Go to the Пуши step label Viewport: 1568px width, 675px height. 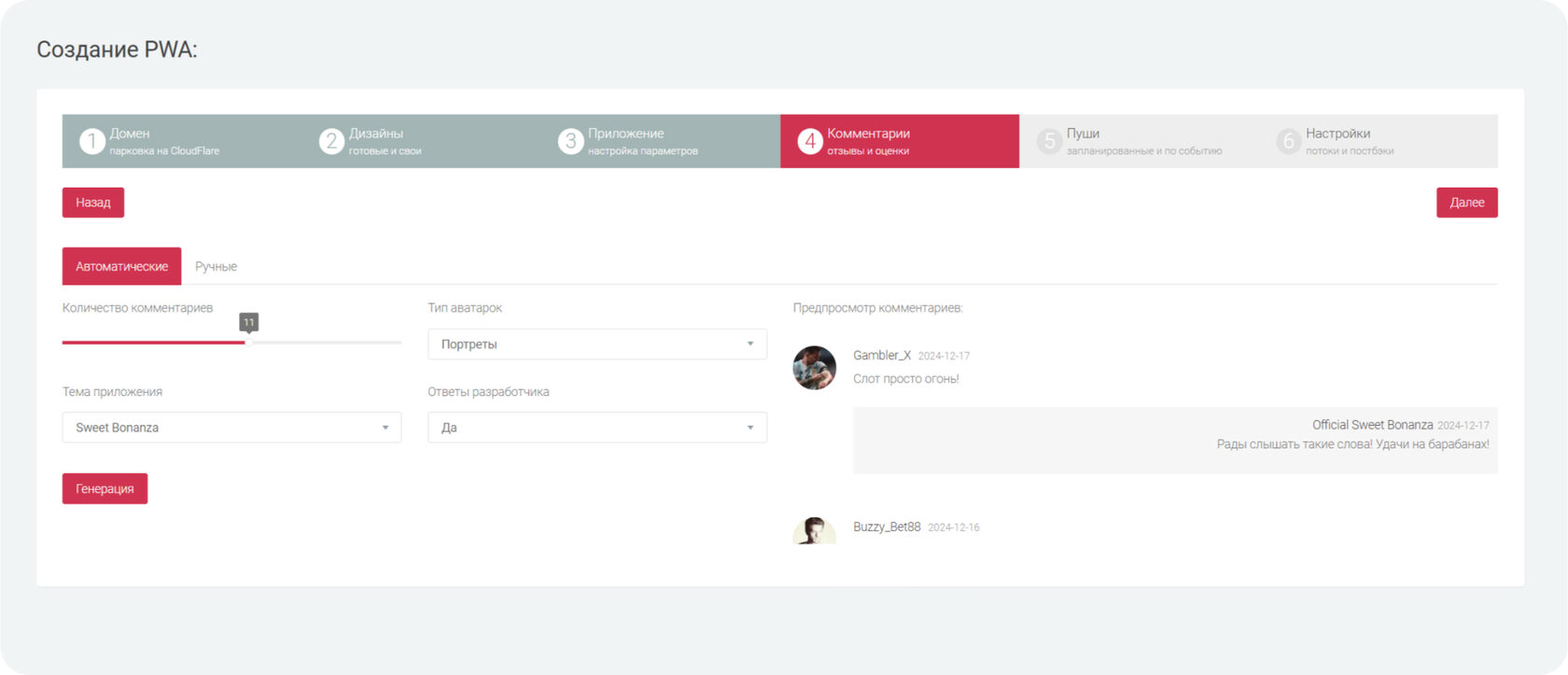click(x=1083, y=134)
